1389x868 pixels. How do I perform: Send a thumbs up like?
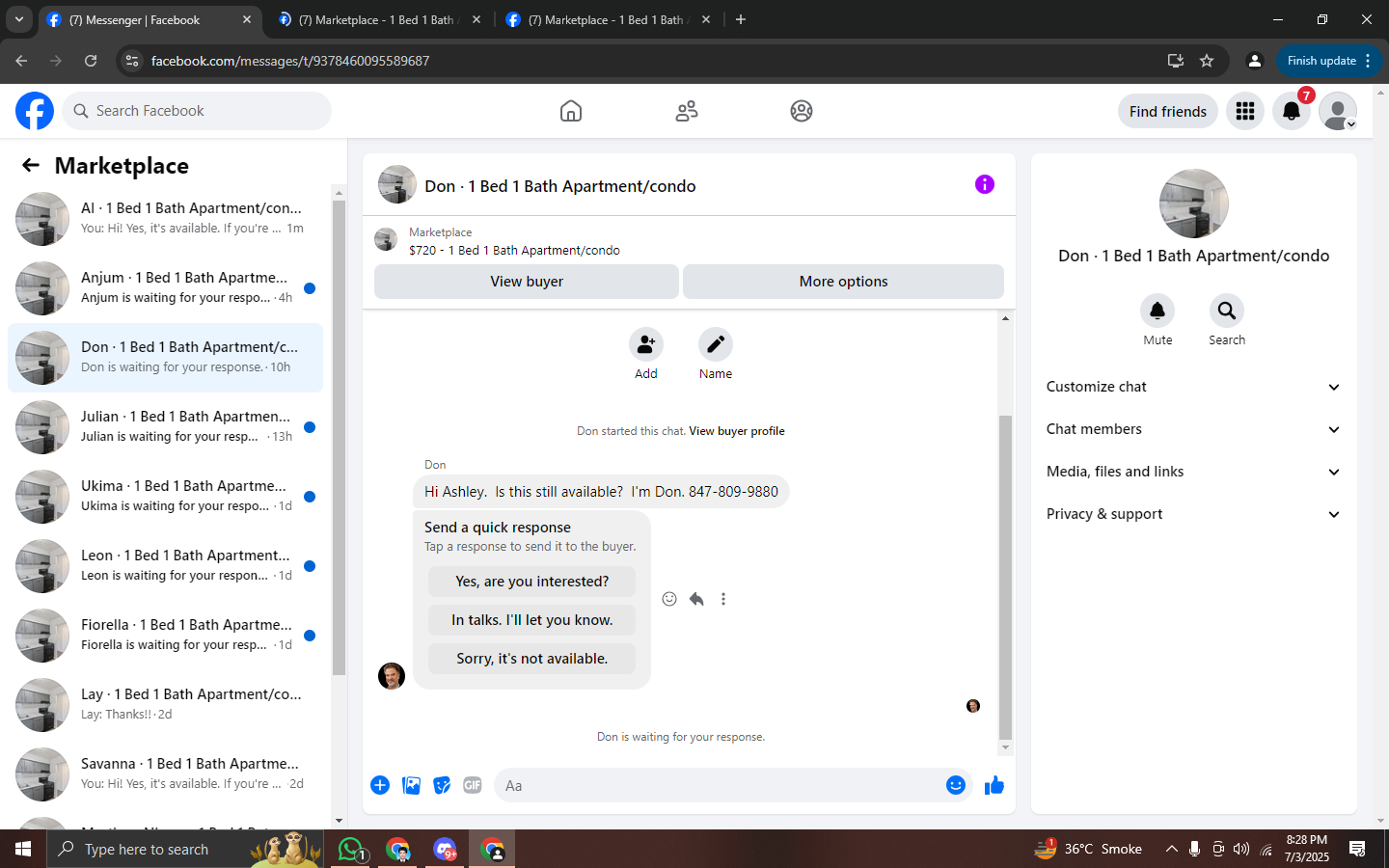tap(994, 785)
